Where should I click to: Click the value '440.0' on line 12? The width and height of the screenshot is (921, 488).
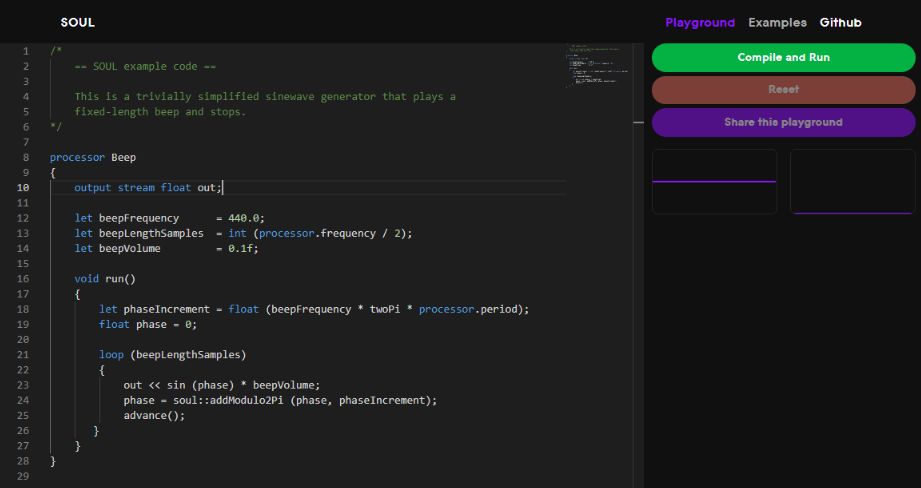coord(244,218)
